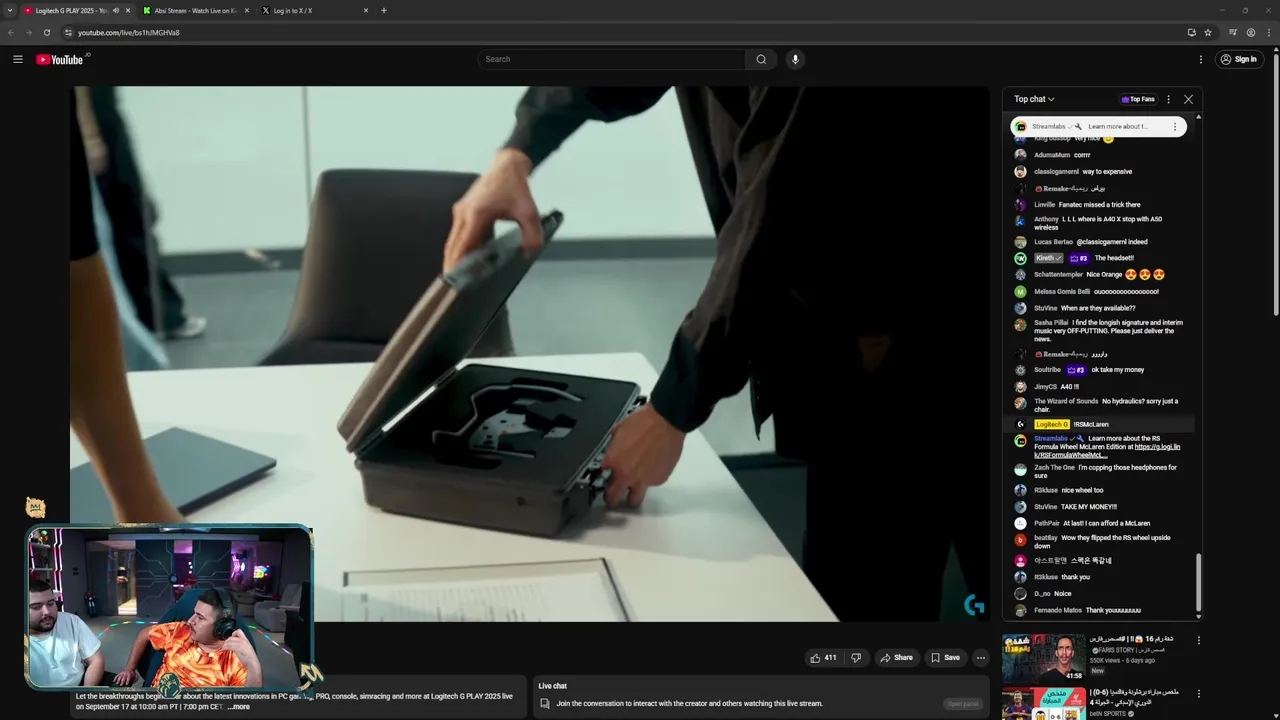Open options on the pinned Streamlabs message
1280x720 pixels.
click(1175, 127)
